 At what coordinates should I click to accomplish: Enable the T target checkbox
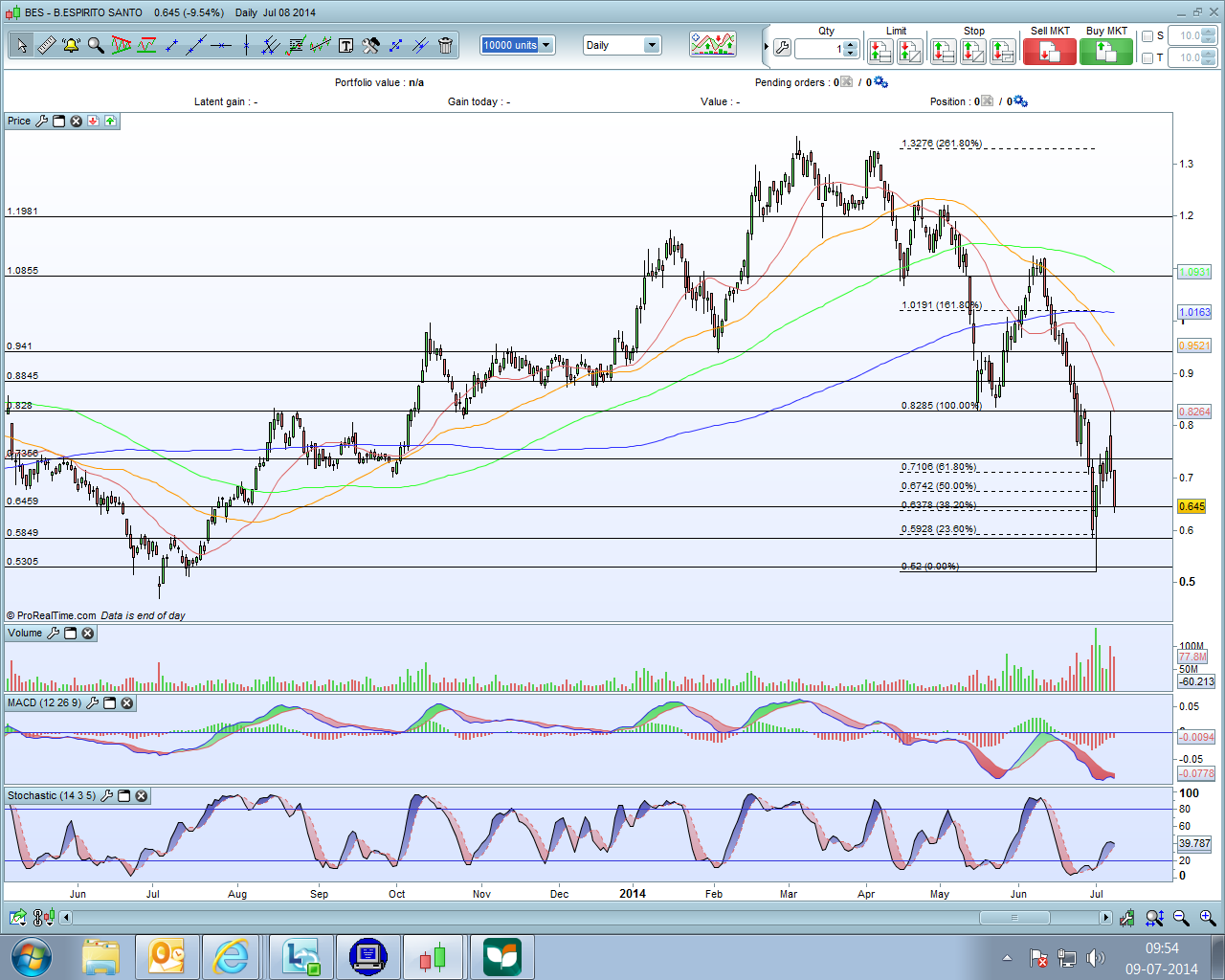[x=1147, y=58]
